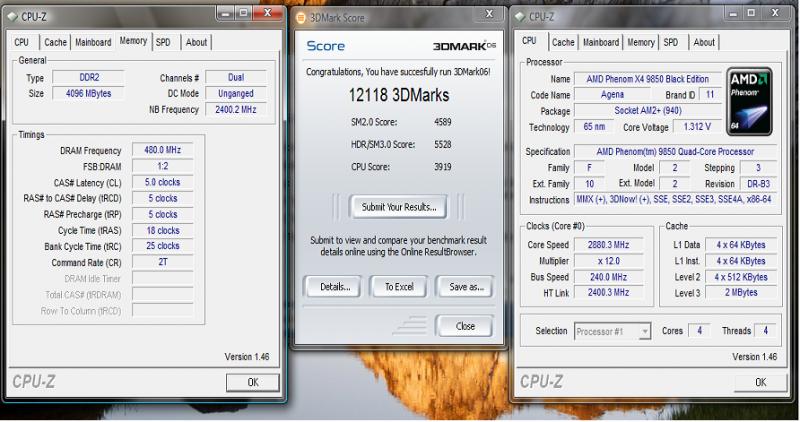Minimize the right CPU-Z window
This screenshot has height=422, width=800.
pyautogui.click(x=733, y=14)
